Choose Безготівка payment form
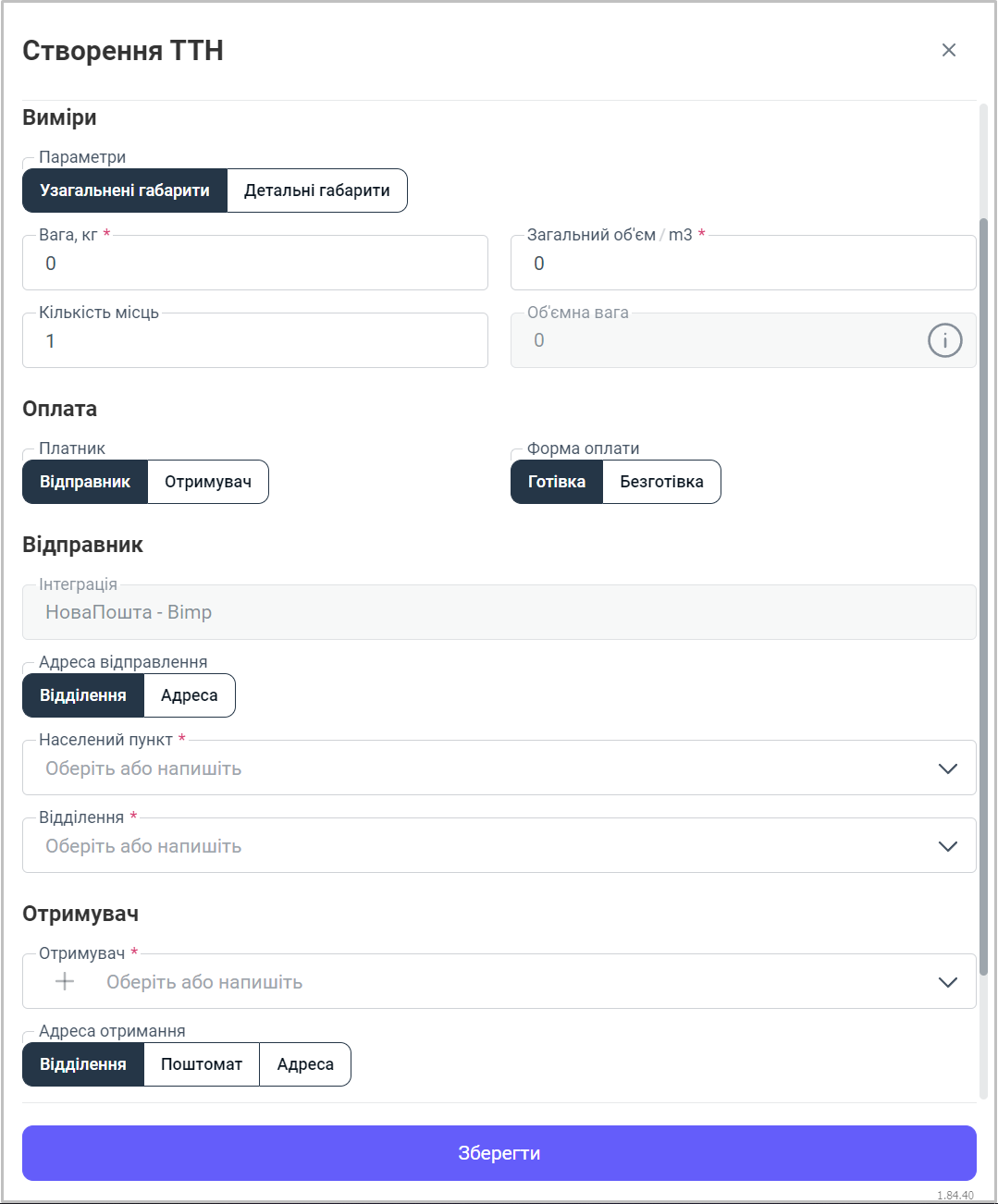 (x=661, y=482)
